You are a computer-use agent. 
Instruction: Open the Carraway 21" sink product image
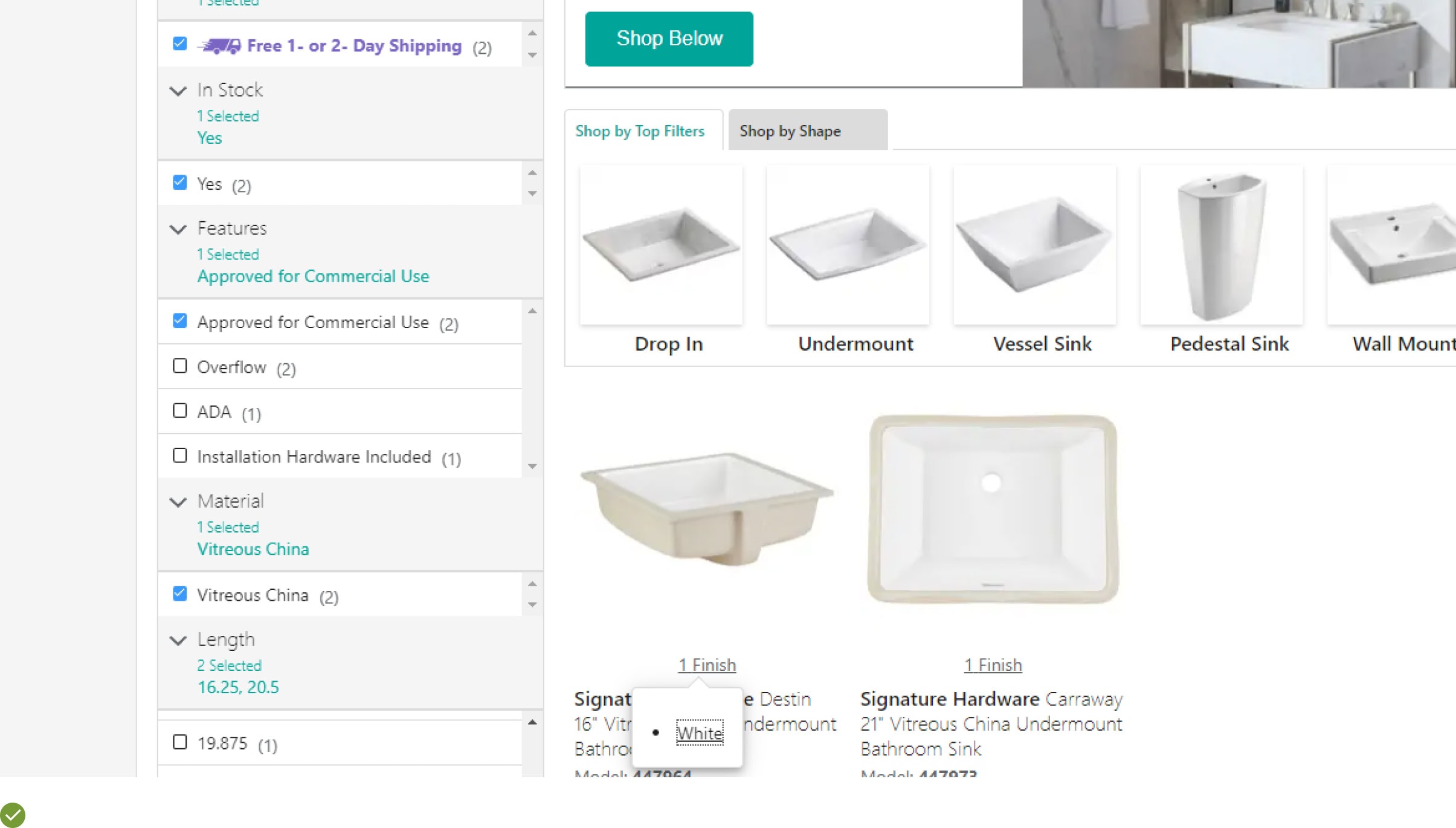click(x=993, y=509)
